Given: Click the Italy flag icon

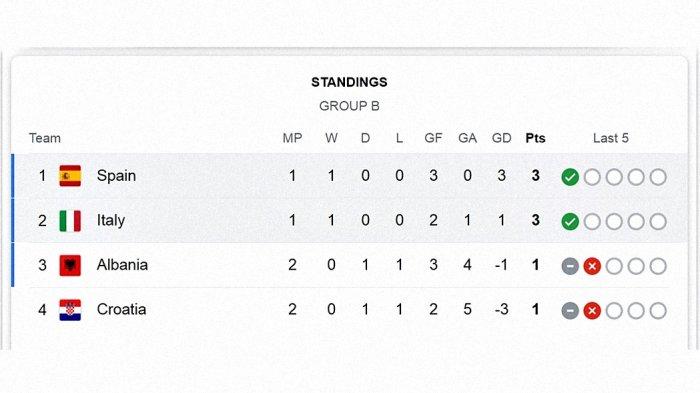Looking at the screenshot, I should tap(70, 221).
